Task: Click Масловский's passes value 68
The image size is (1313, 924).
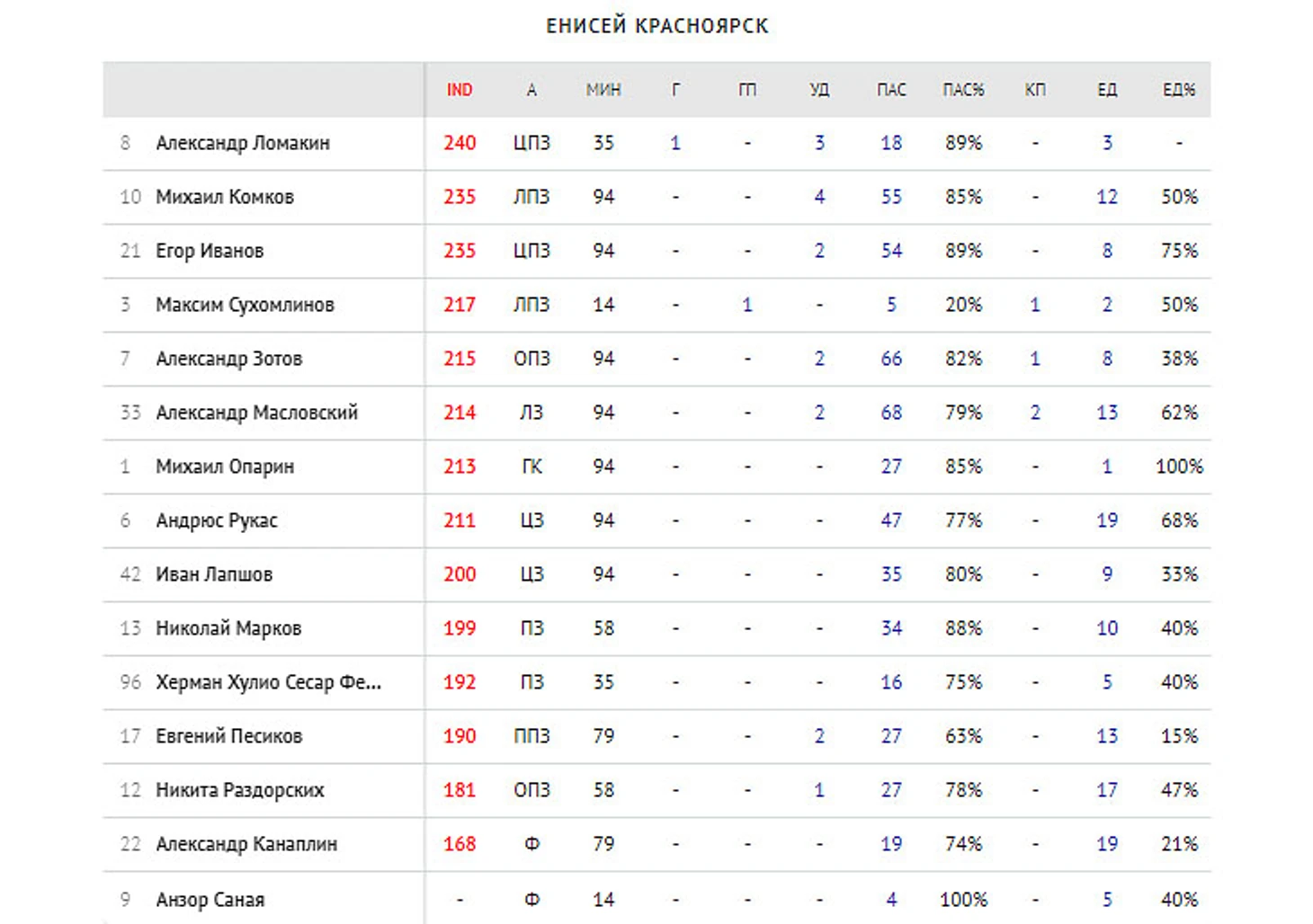Action: pos(891,413)
